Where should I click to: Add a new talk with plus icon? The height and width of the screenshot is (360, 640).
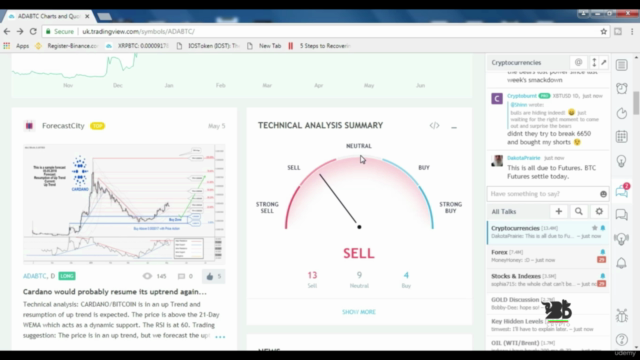pyautogui.click(x=558, y=211)
